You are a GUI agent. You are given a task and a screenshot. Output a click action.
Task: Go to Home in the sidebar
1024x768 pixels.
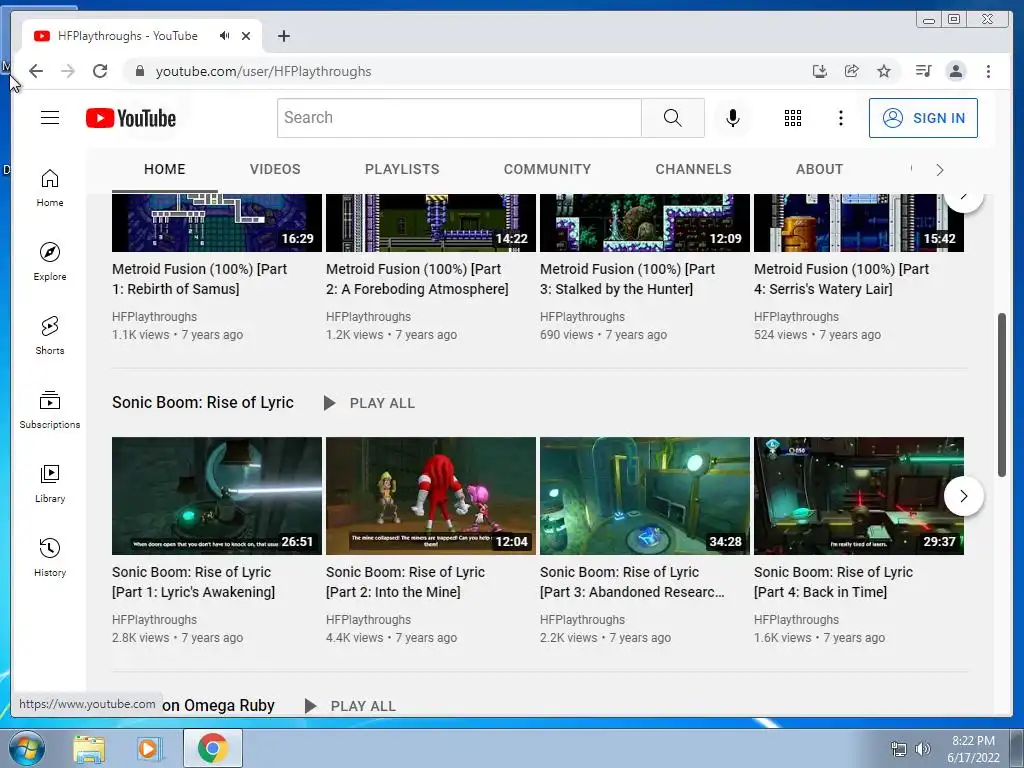coord(50,188)
